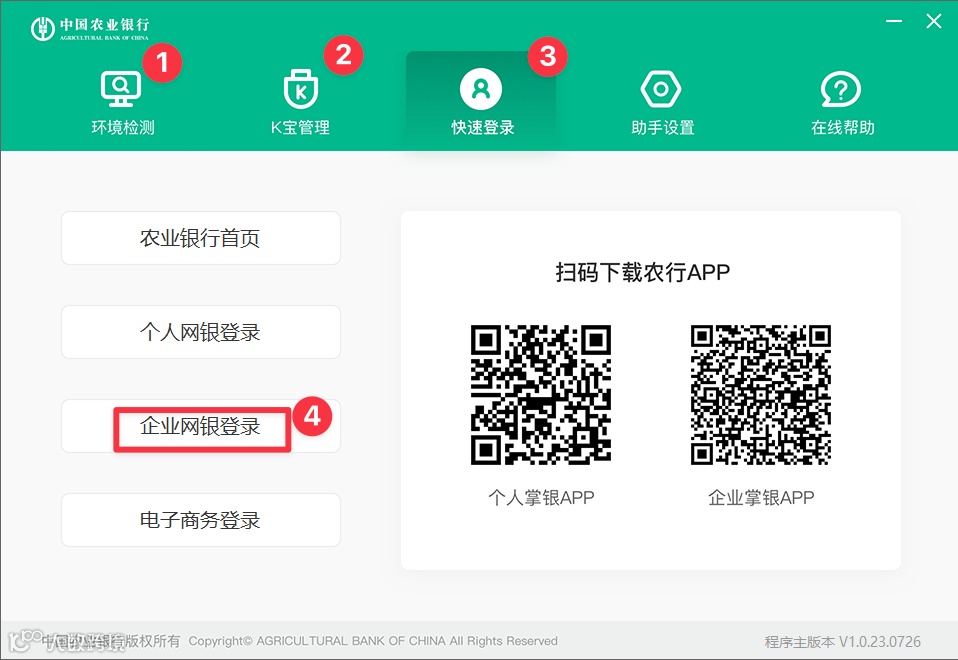Open the K宝管理 shield icon
958x660 pixels.
[301, 89]
